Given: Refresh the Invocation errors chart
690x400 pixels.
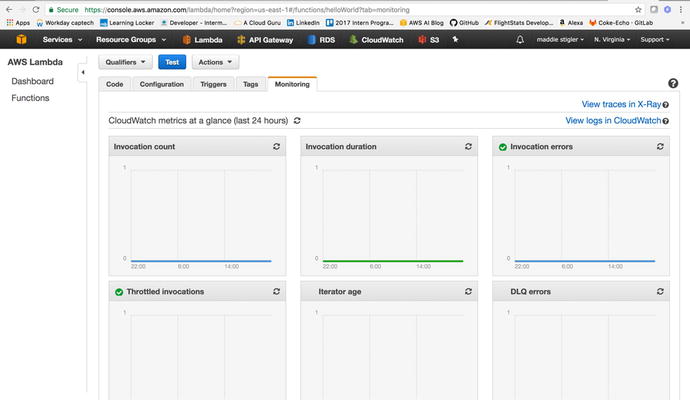Looking at the screenshot, I should 660,147.
